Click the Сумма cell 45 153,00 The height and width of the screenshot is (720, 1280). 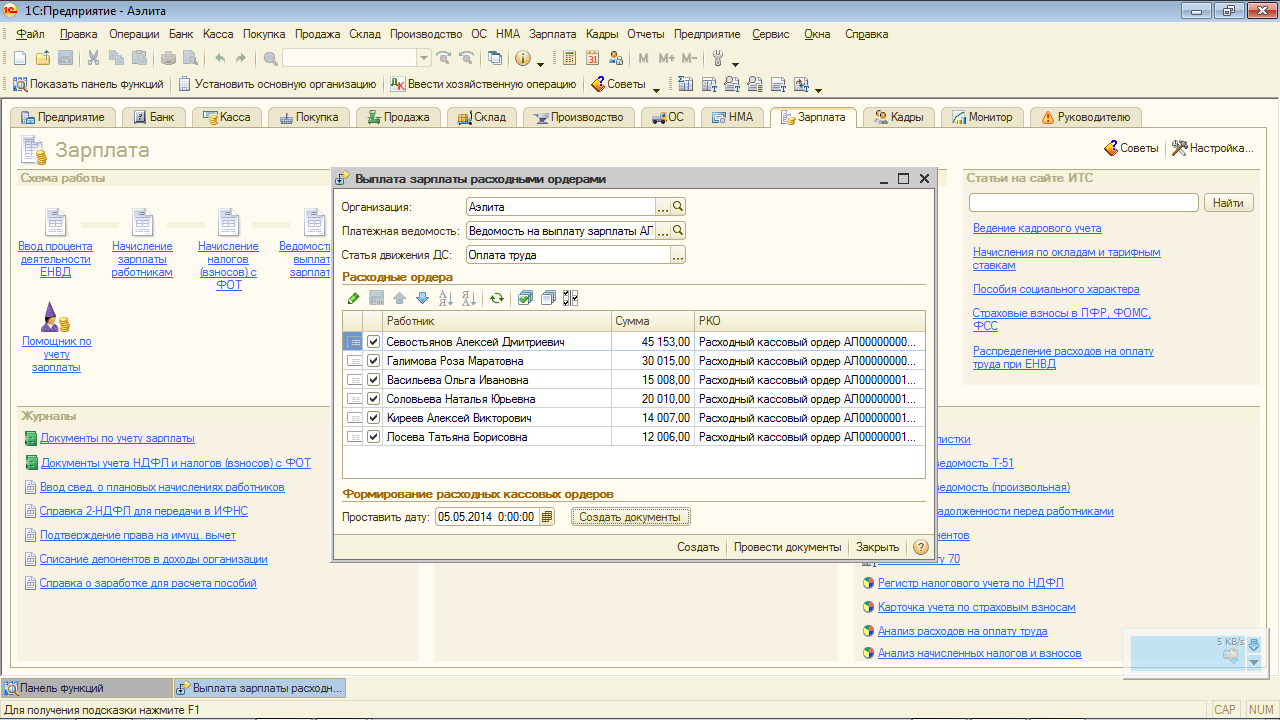652,342
